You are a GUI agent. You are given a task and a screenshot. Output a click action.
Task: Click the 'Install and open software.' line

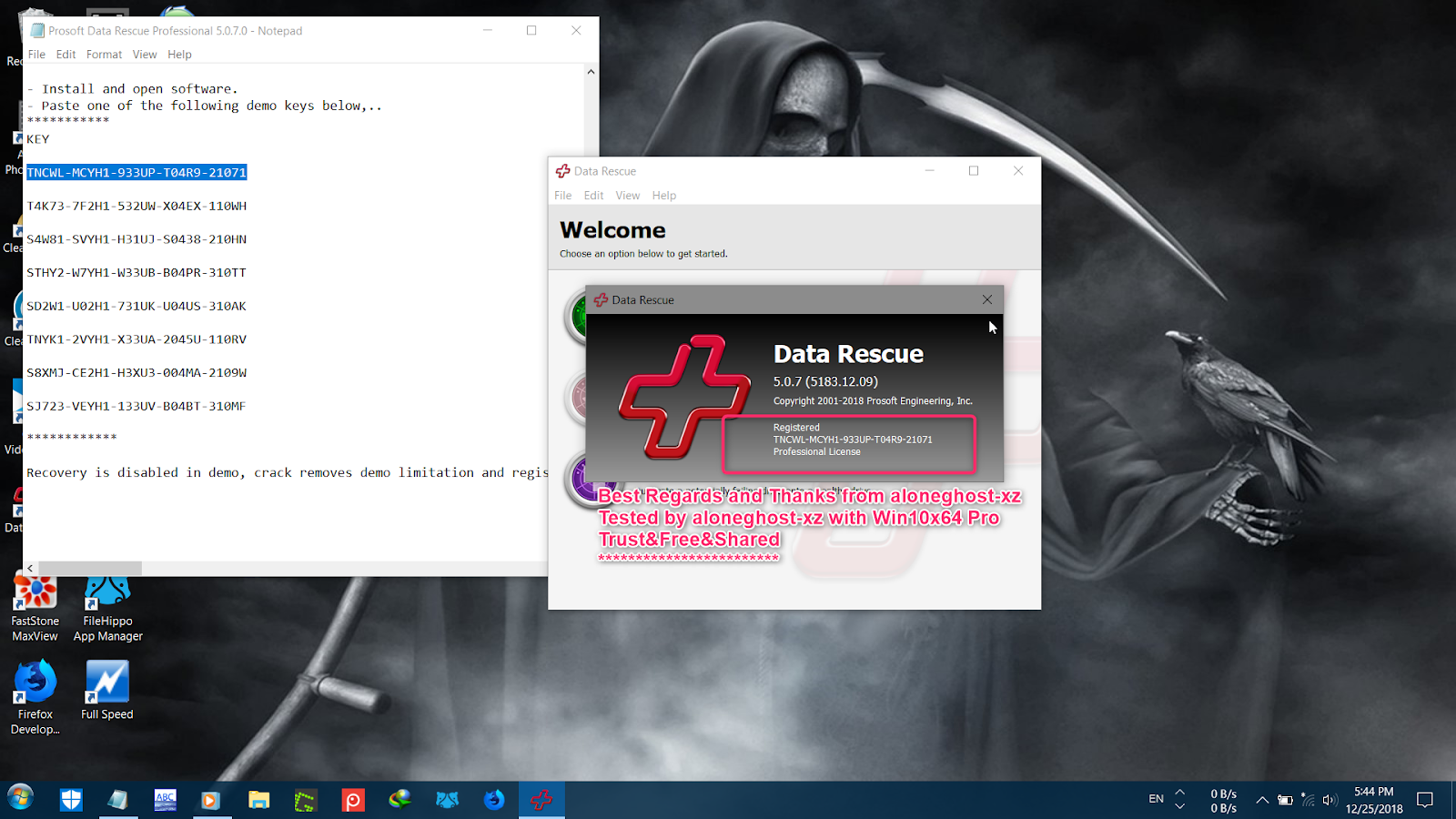132,89
